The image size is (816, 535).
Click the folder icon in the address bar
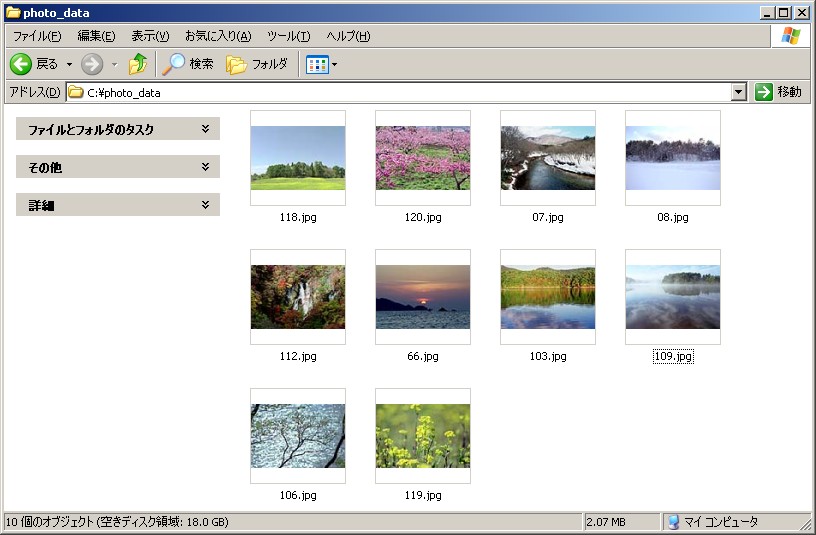pyautogui.click(x=76, y=92)
